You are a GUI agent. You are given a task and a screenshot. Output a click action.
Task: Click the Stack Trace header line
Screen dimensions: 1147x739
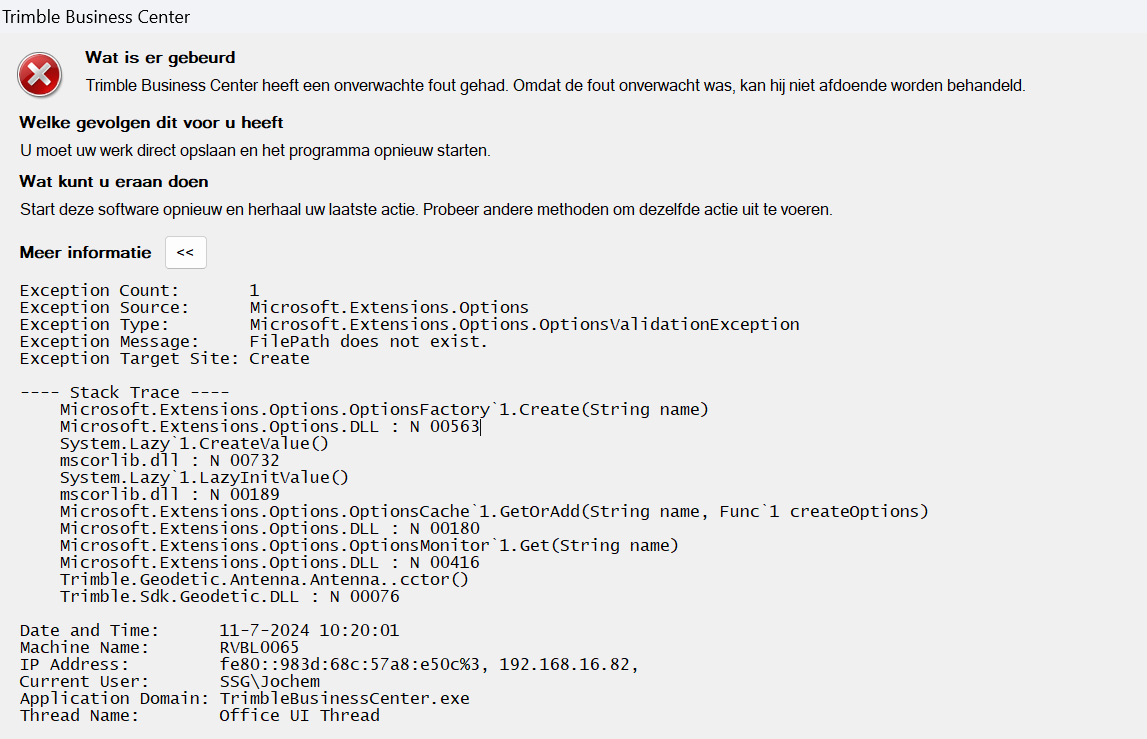[x=124, y=393]
